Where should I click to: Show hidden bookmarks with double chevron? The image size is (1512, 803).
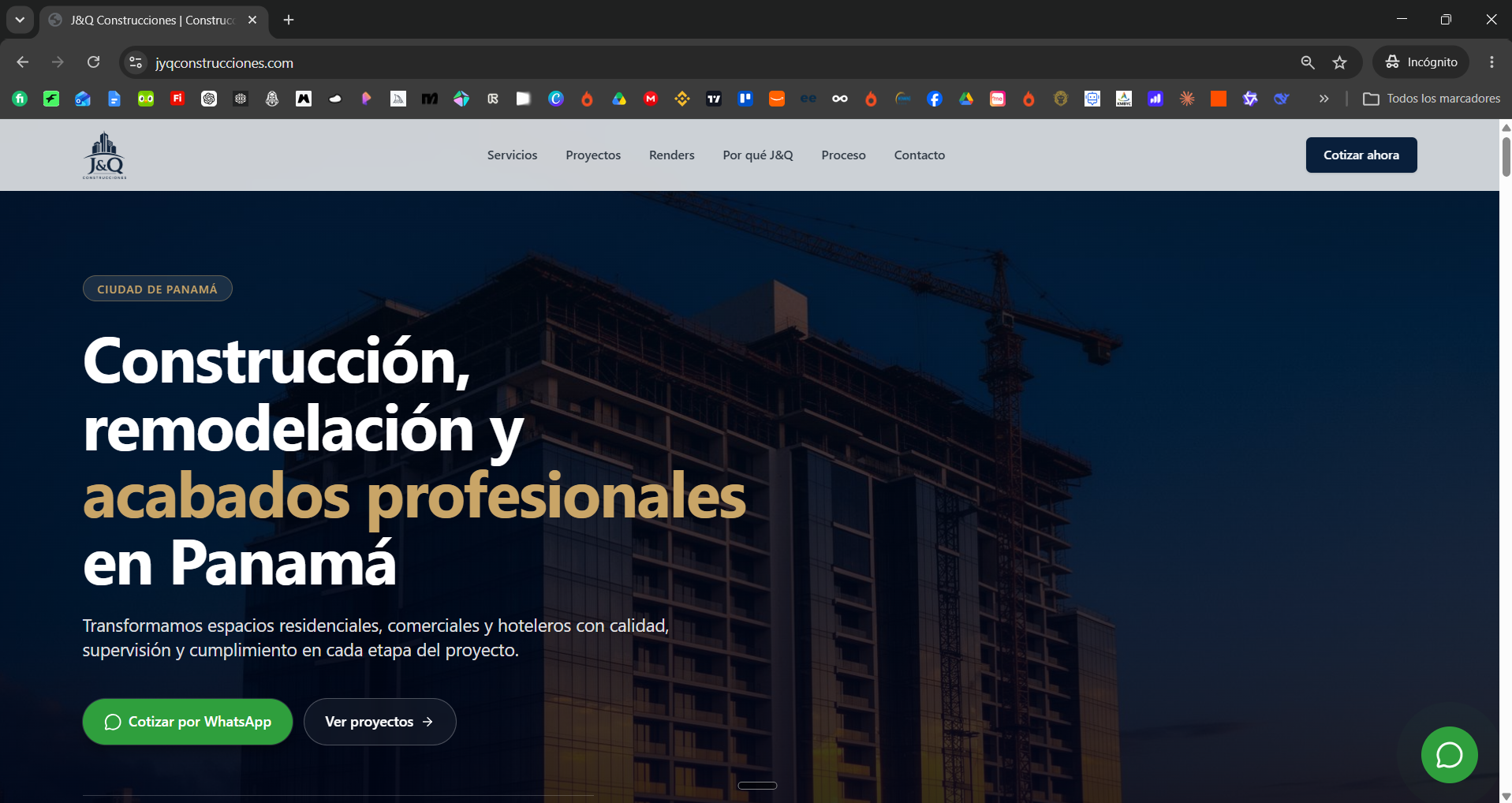[x=1323, y=99]
